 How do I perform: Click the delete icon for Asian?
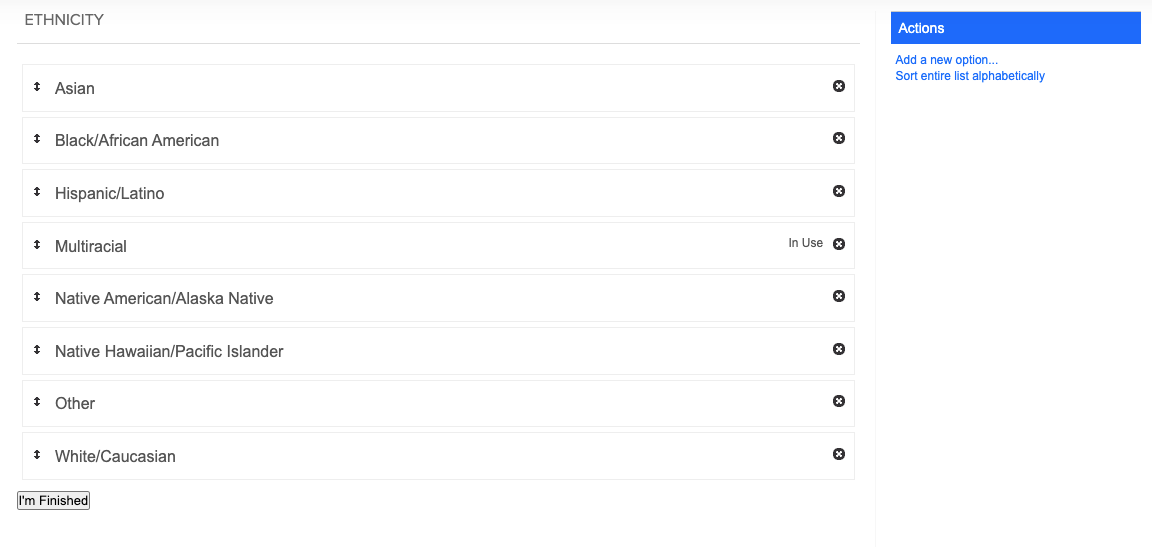pyautogui.click(x=838, y=86)
